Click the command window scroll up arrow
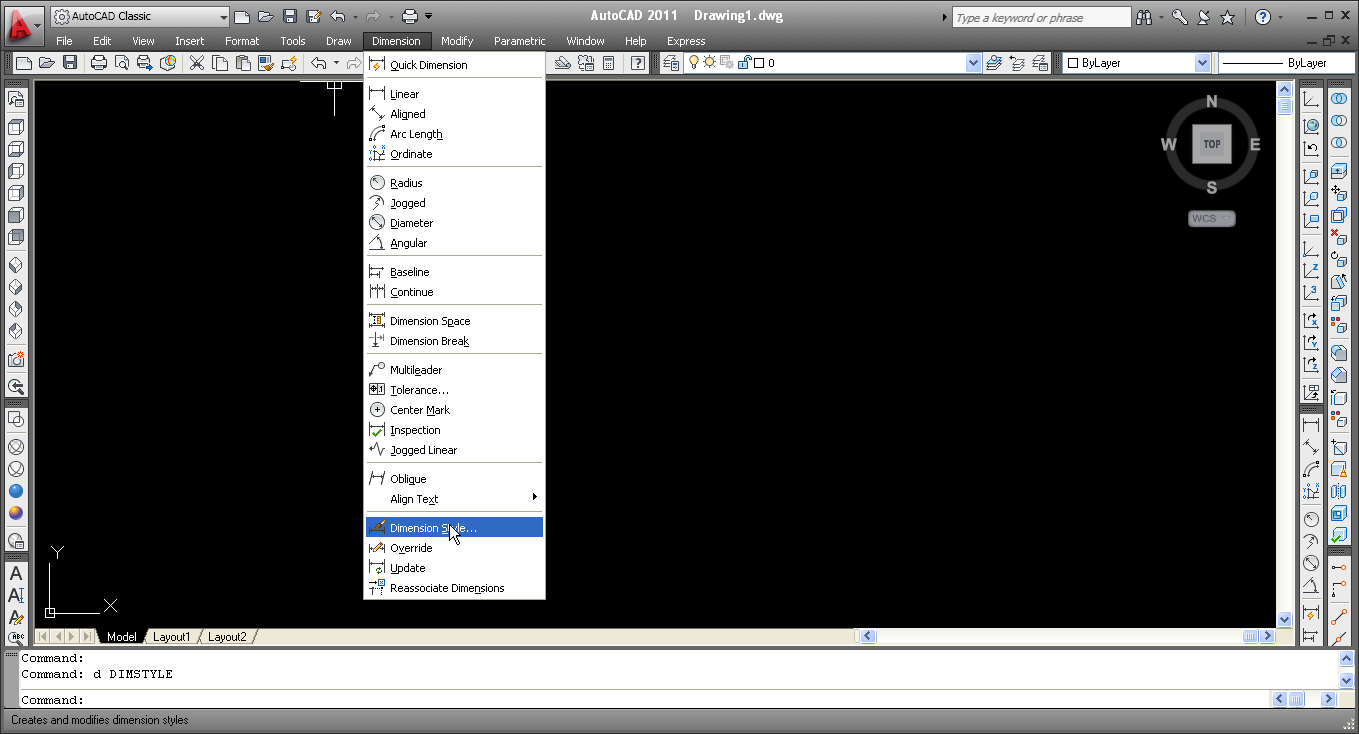1359x734 pixels. tap(1346, 658)
